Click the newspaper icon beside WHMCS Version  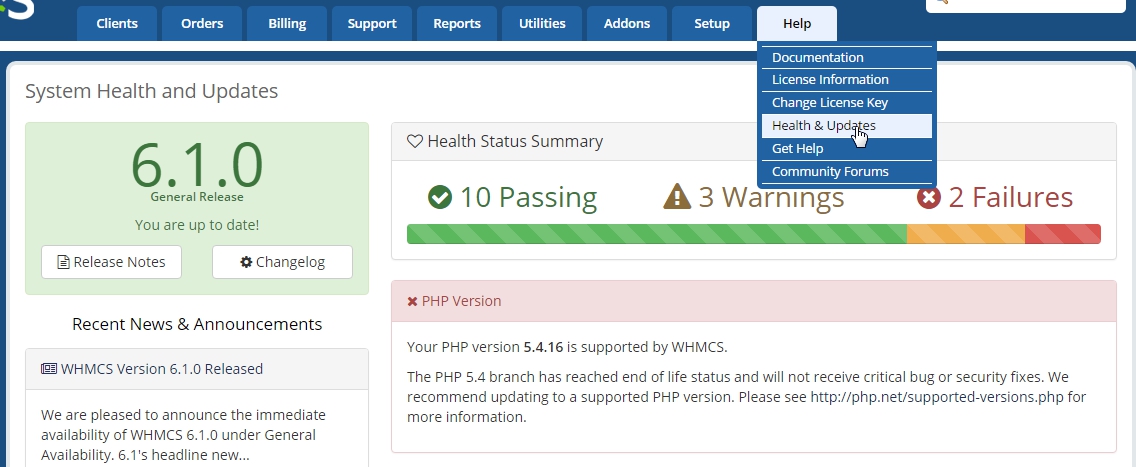pyautogui.click(x=49, y=369)
